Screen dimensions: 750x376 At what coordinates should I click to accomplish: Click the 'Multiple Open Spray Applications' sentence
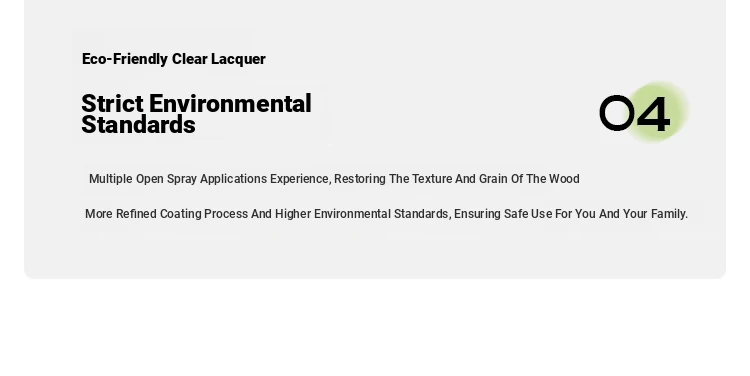(x=334, y=179)
